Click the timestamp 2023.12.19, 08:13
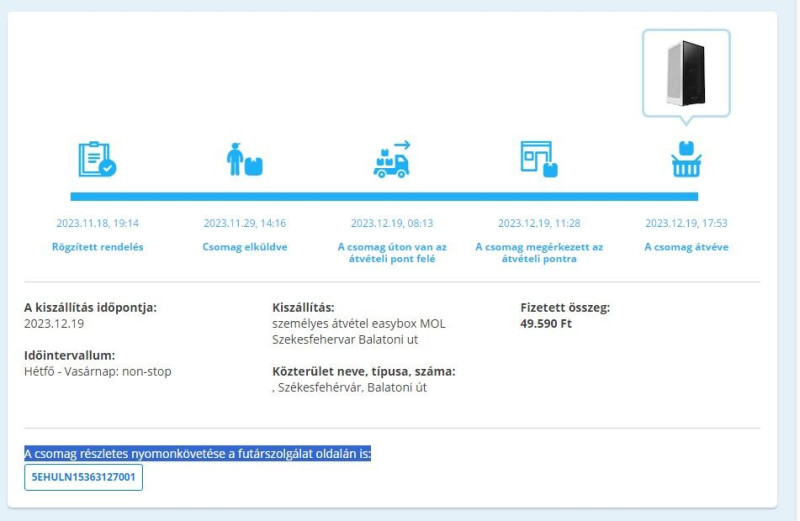800x521 pixels. click(392, 223)
